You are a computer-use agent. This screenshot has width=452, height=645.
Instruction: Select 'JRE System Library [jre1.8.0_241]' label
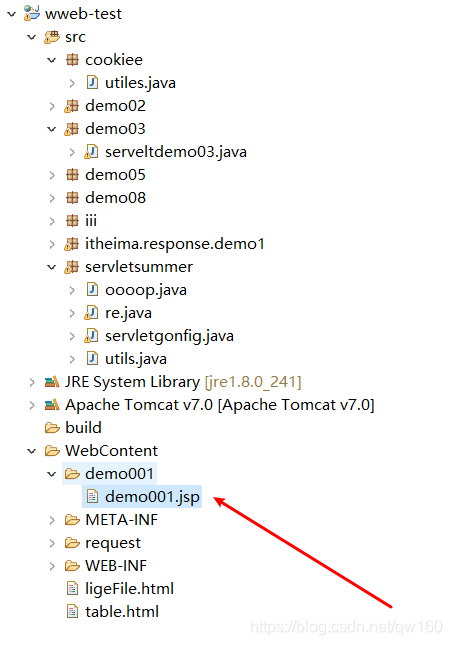[183, 382]
